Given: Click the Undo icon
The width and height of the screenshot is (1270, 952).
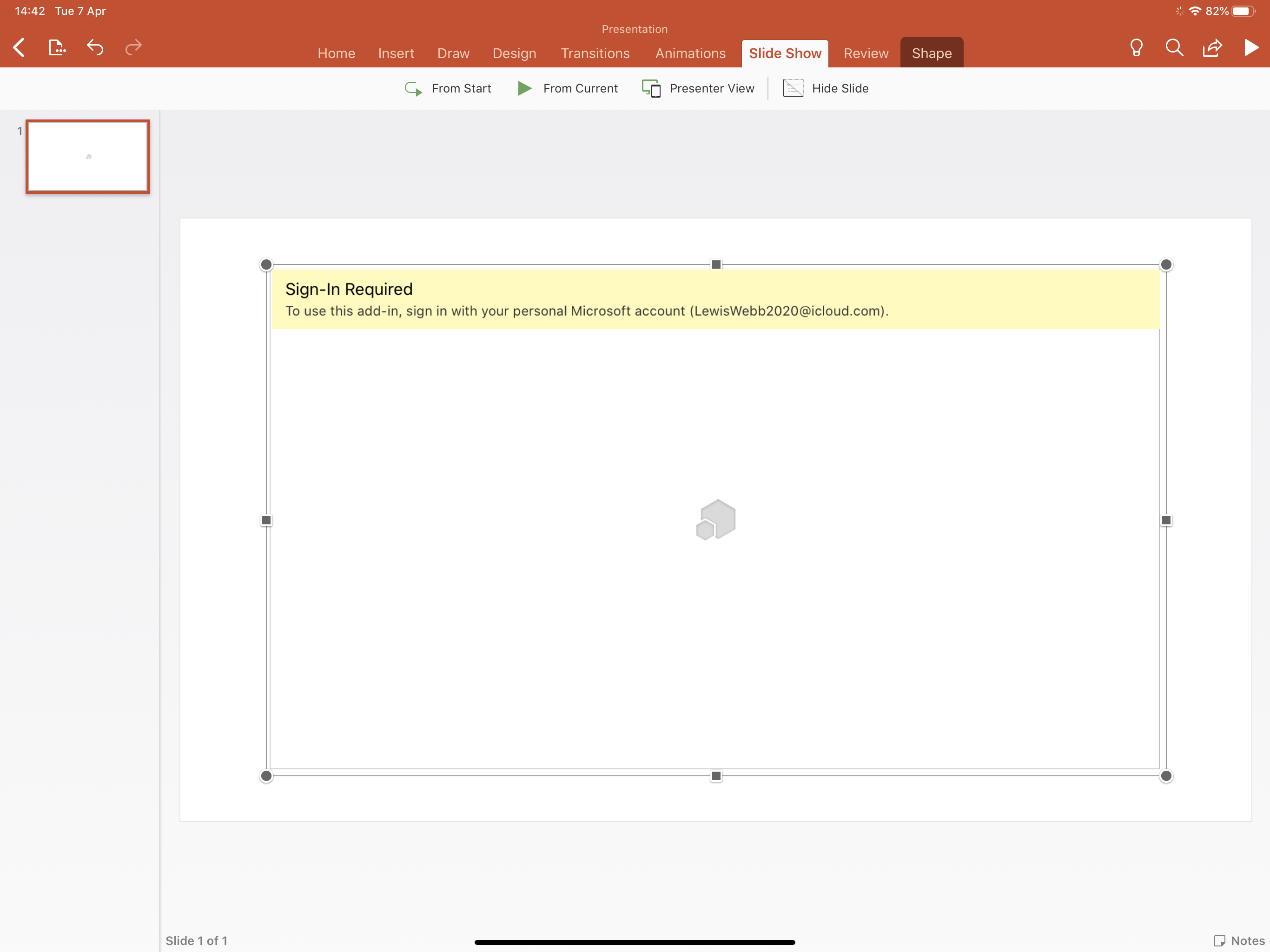Looking at the screenshot, I should [x=94, y=47].
